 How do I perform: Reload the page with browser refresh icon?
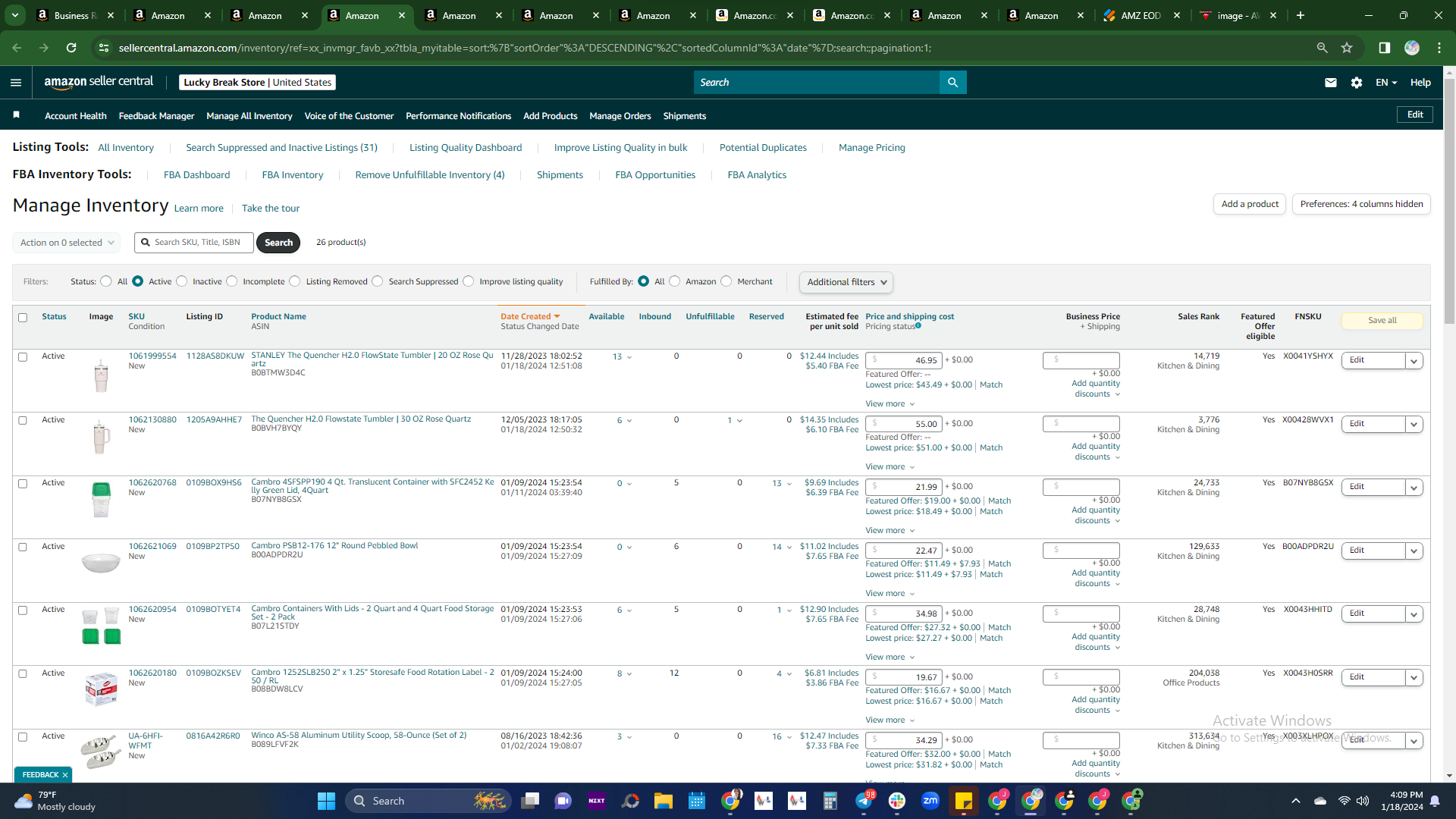click(71, 48)
